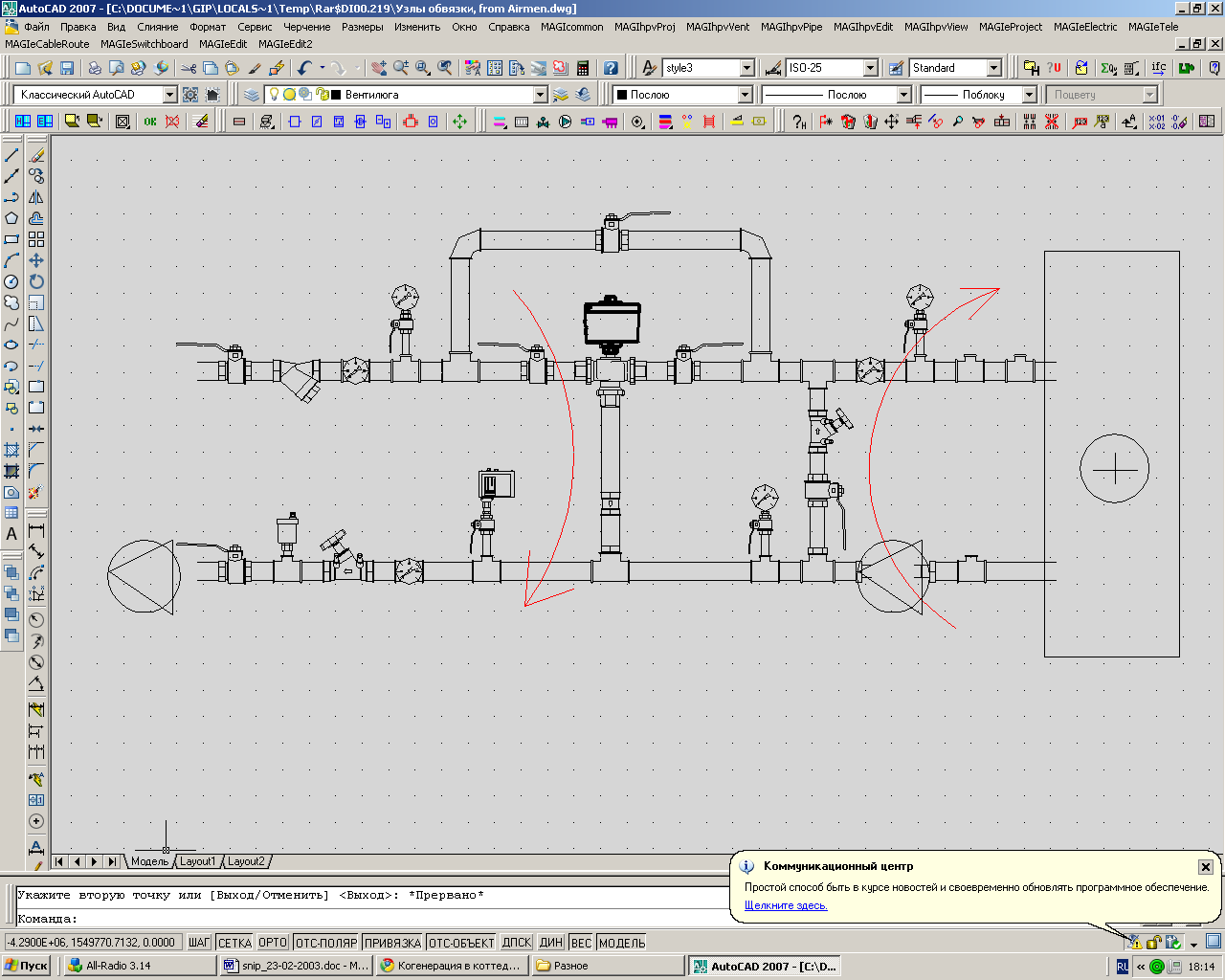Click the Erase tool icon
The height and width of the screenshot is (980, 1225).
(36, 155)
